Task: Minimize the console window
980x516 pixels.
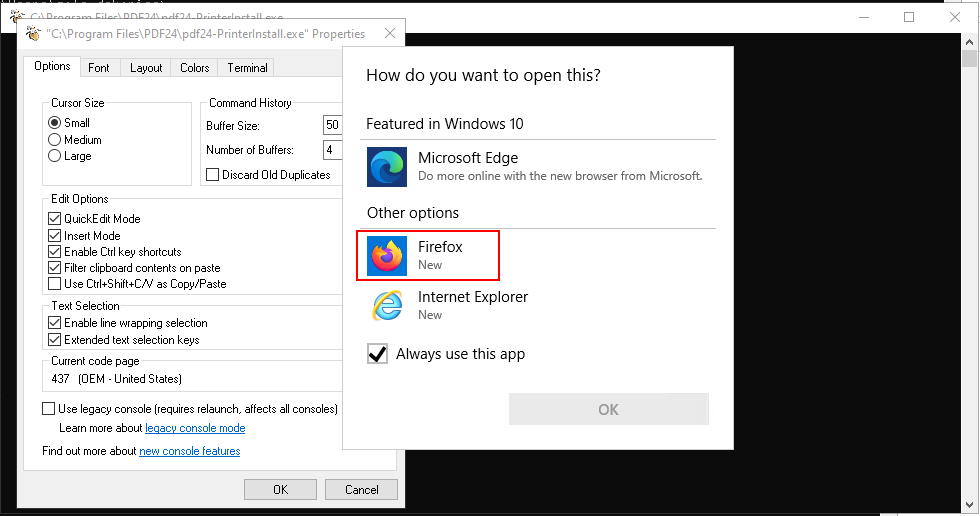Action: [x=864, y=17]
